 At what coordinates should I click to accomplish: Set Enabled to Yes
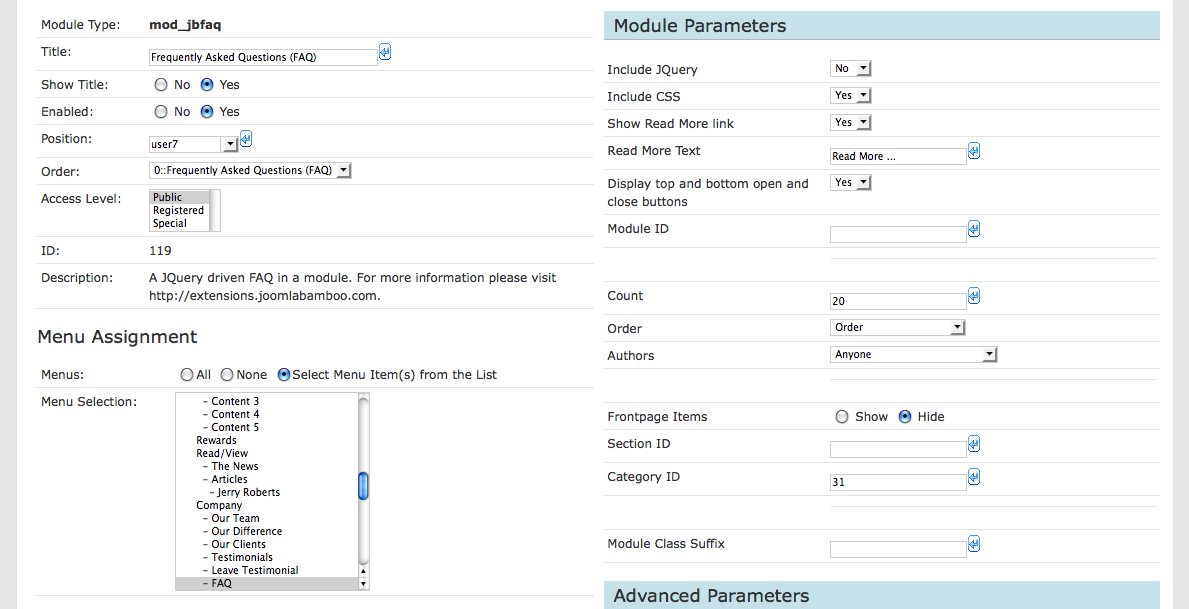pyautogui.click(x=206, y=111)
